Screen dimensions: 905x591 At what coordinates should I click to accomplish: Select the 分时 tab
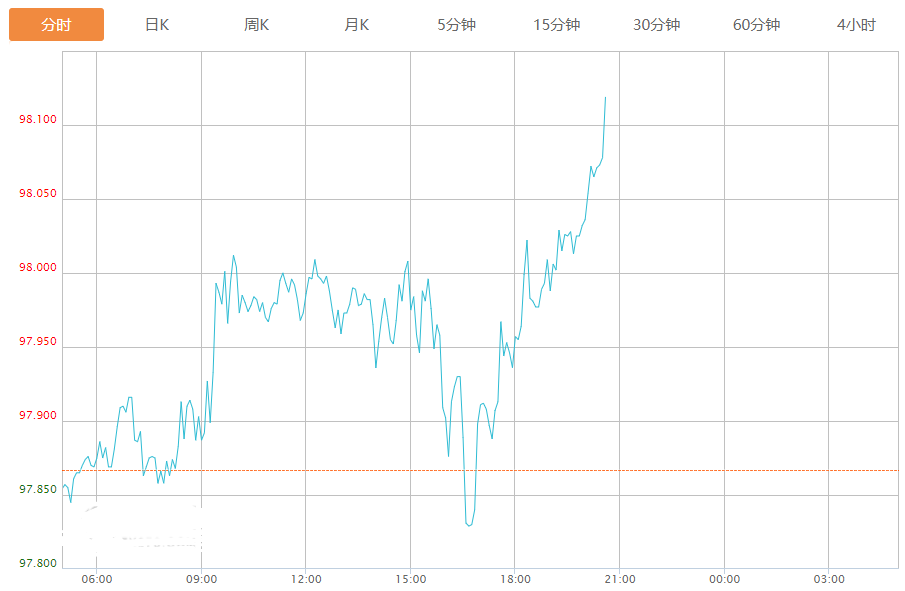(x=56, y=25)
